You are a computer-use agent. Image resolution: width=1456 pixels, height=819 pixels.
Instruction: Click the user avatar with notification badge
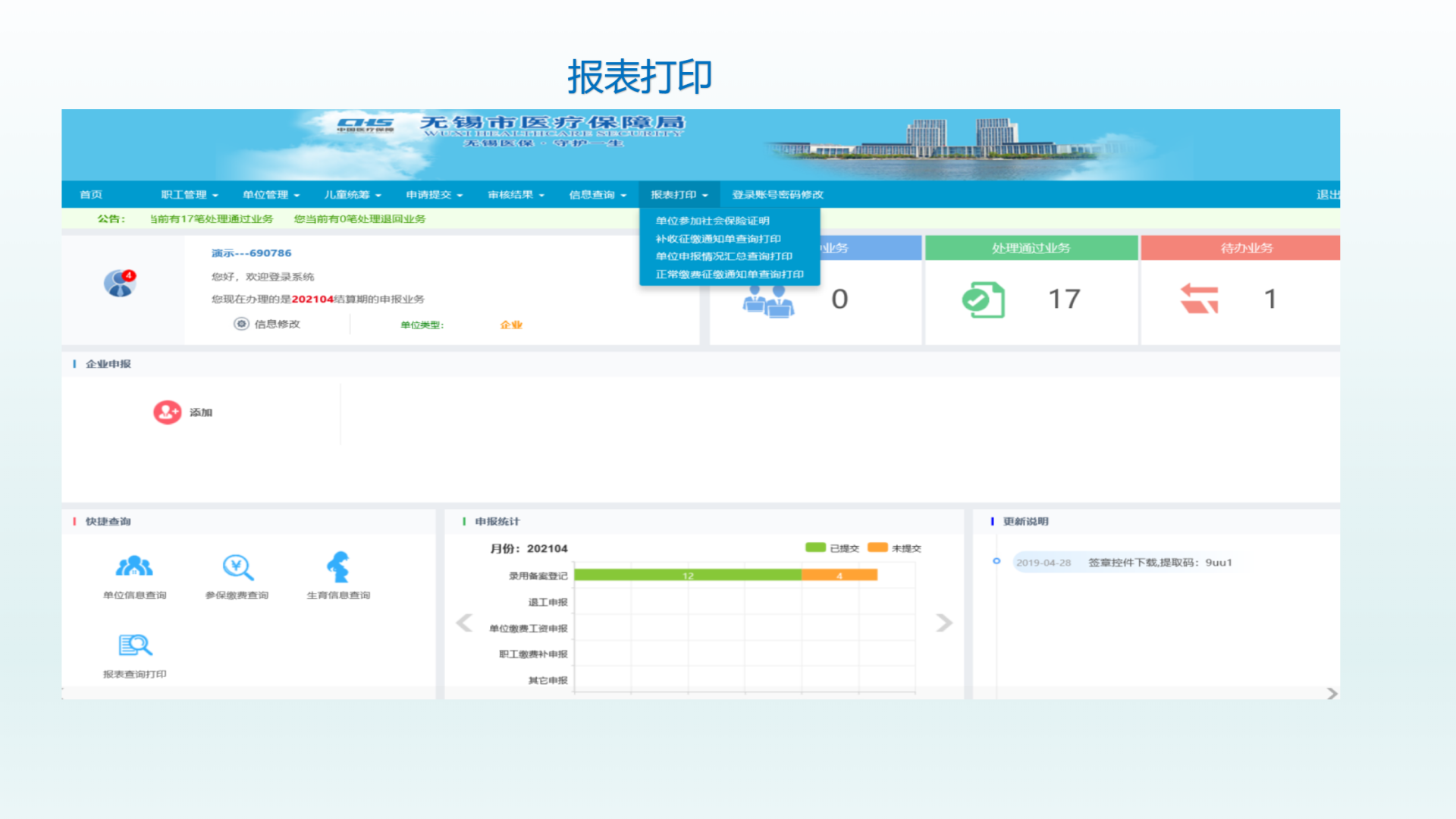click(119, 283)
